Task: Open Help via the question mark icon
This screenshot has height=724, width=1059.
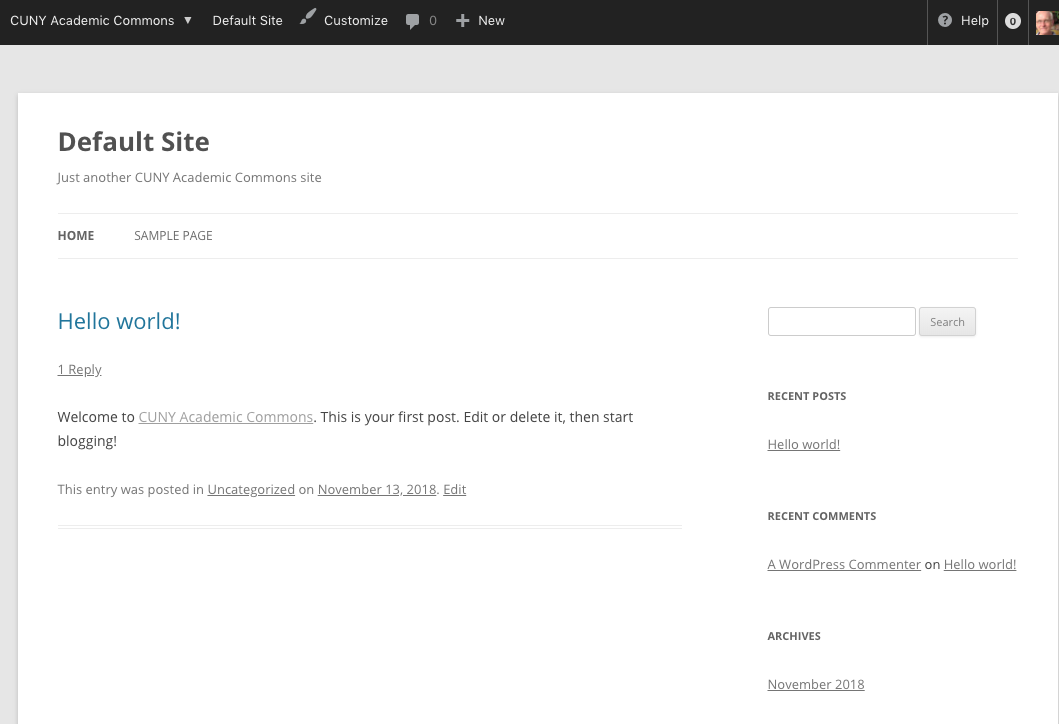Action: pos(945,21)
